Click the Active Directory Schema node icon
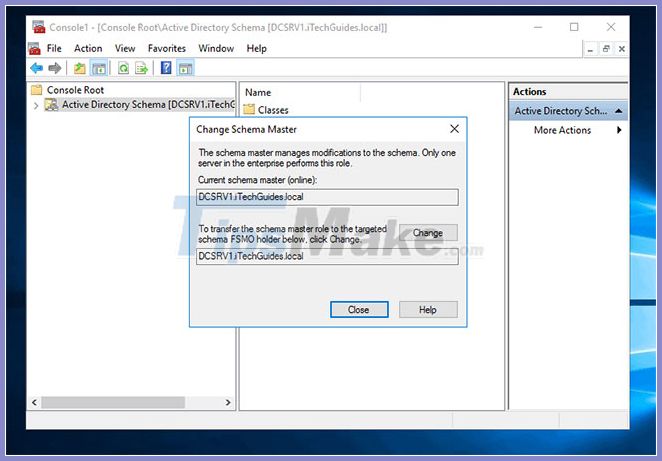Viewport: 662px width, 461px height. tap(52, 104)
